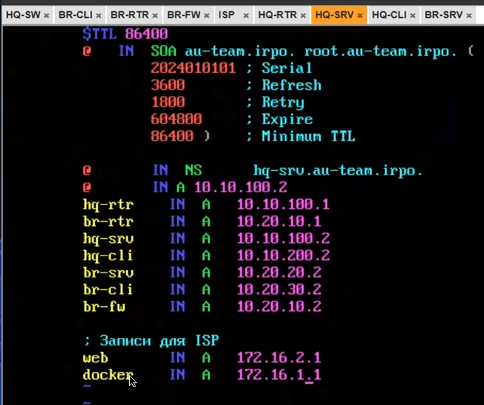The image size is (484, 405).
Task: Click the serial number 2024010101
Action: (193, 68)
